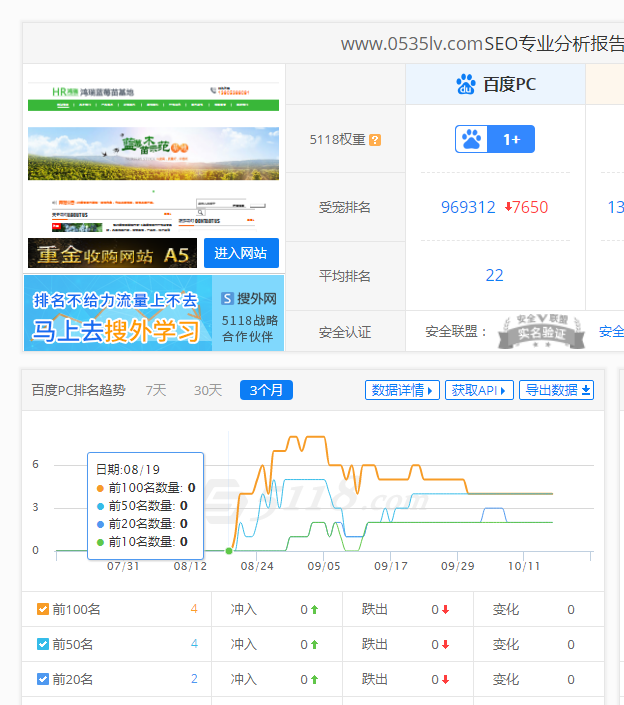Open the 马上去搜外学习 ad banner

(x=154, y=313)
